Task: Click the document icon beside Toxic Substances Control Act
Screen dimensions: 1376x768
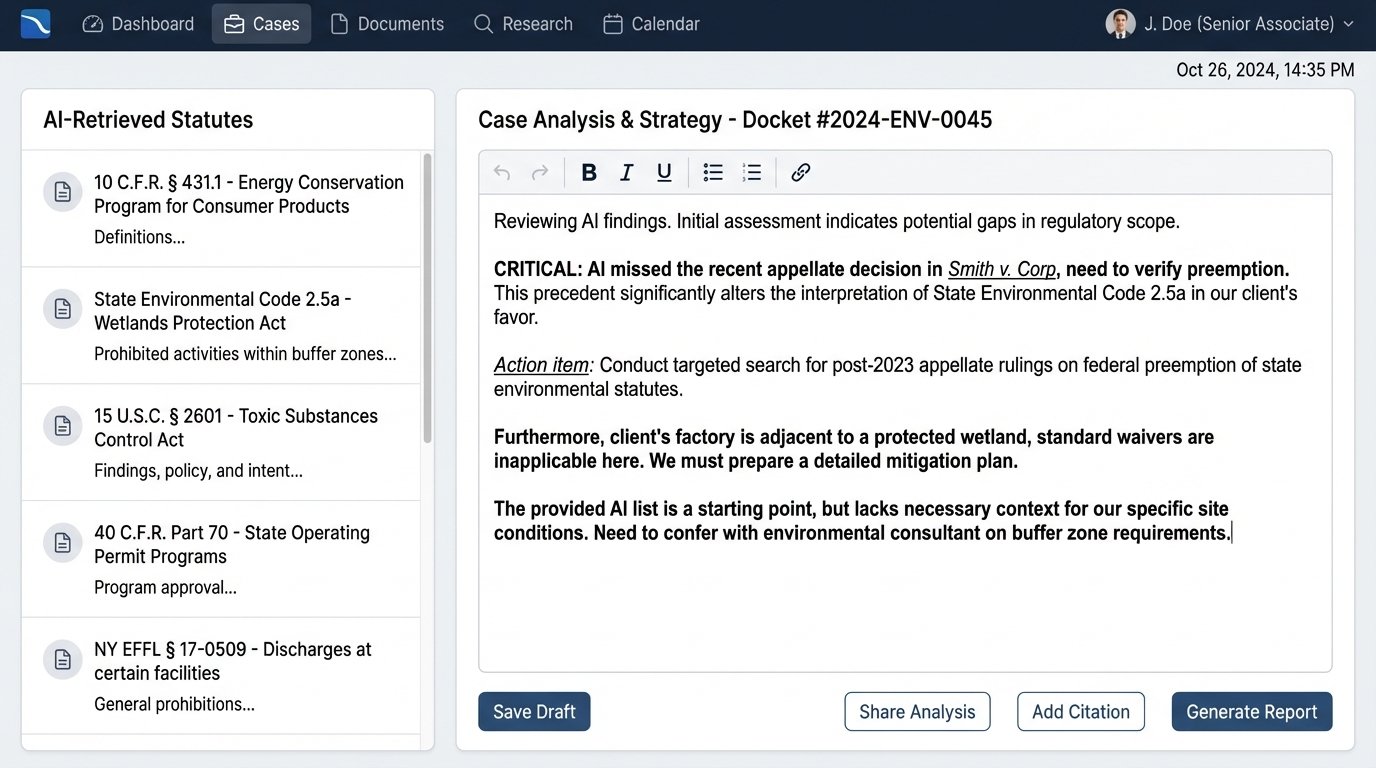Action: tap(62, 426)
